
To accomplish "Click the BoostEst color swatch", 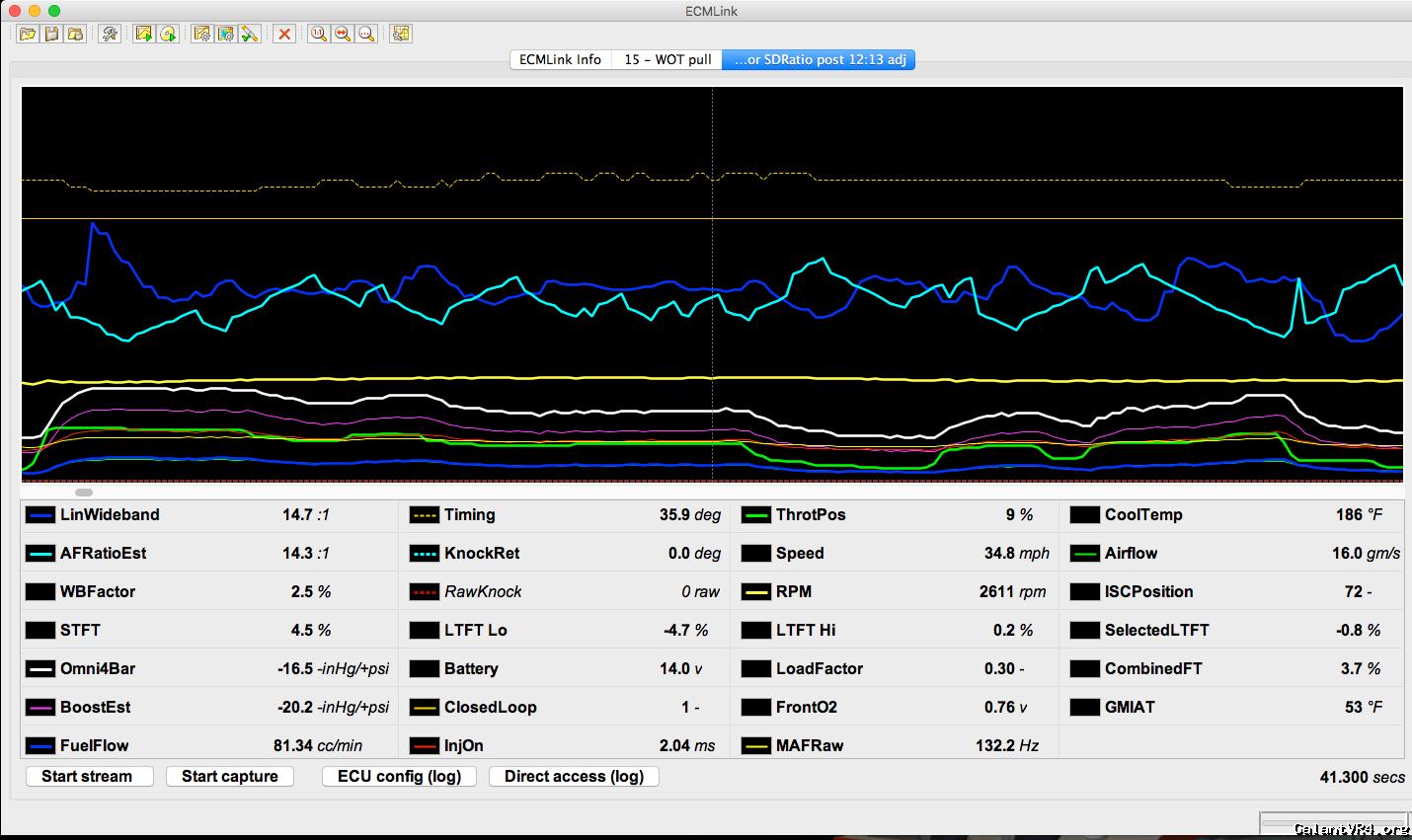I will click(x=40, y=708).
